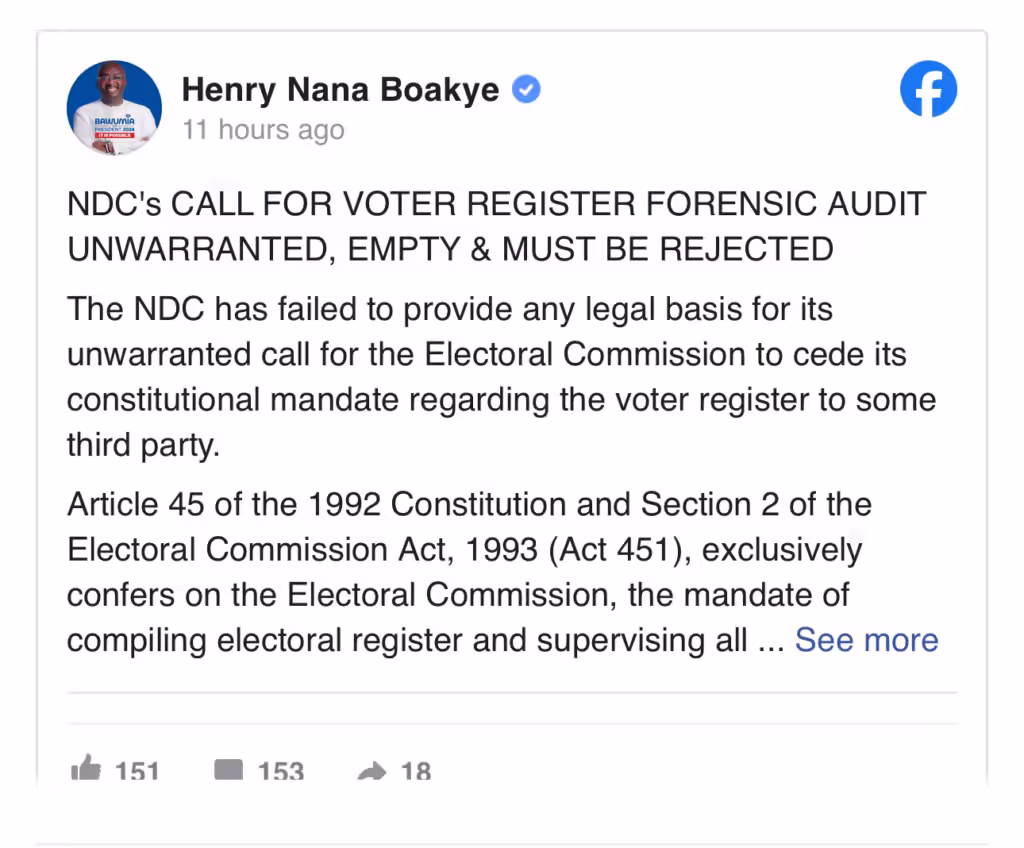View the 151 likes count

click(x=137, y=771)
